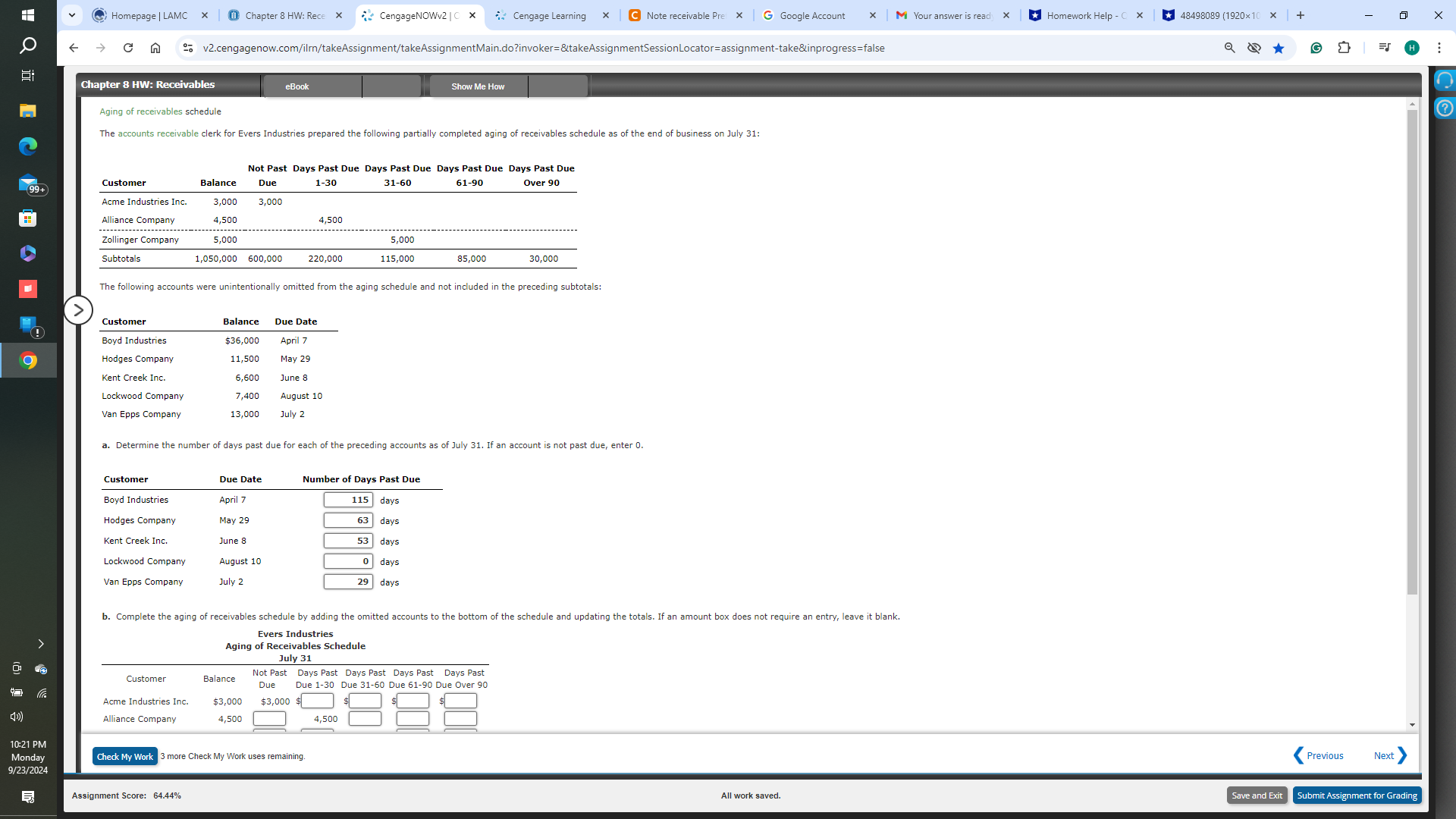This screenshot has width=1456, height=819.
Task: Switch to the Homepage | LAMC tab
Action: point(149,15)
